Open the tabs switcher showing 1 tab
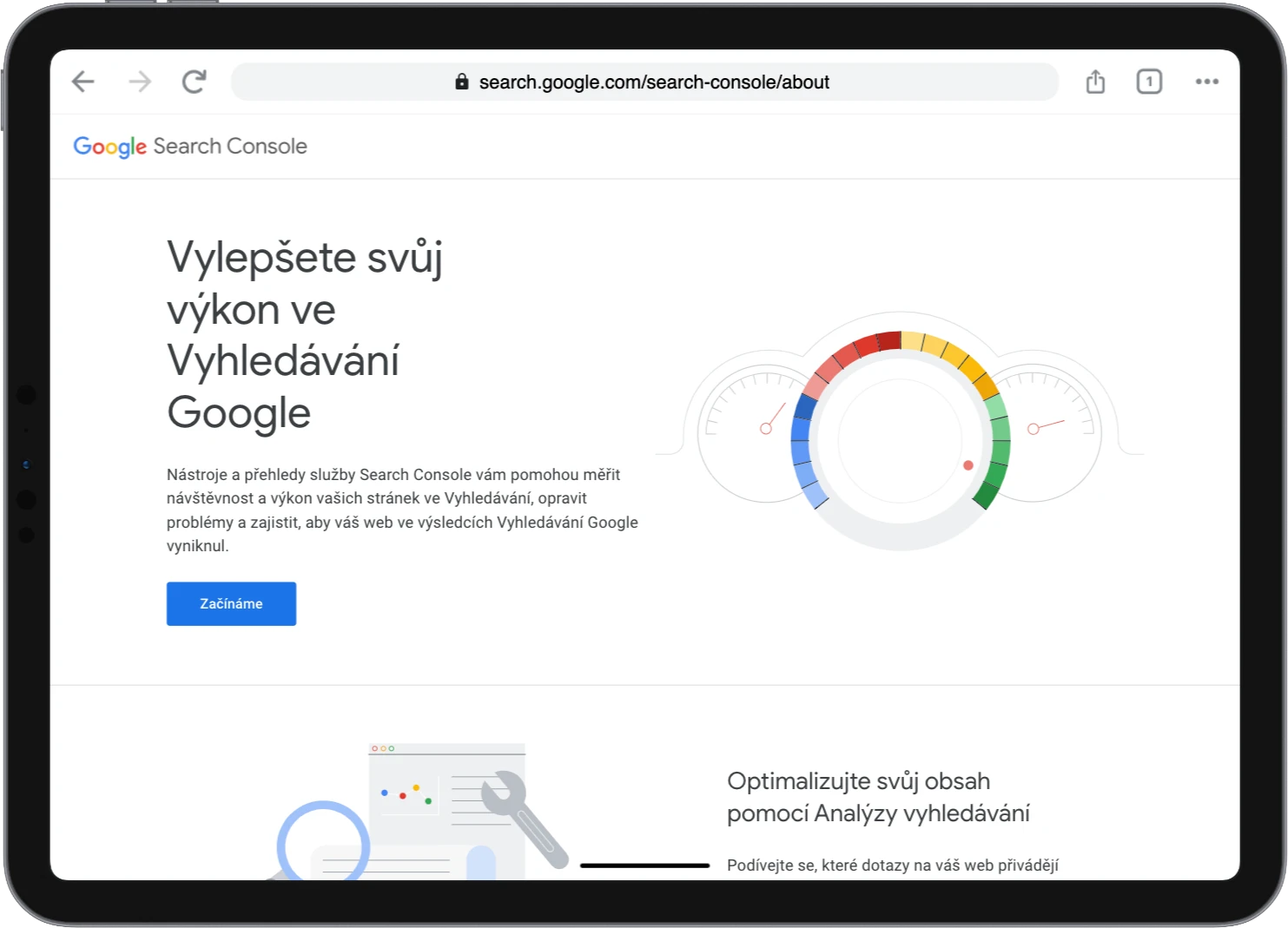Image resolution: width=1288 pixels, height=928 pixels. (x=1149, y=82)
